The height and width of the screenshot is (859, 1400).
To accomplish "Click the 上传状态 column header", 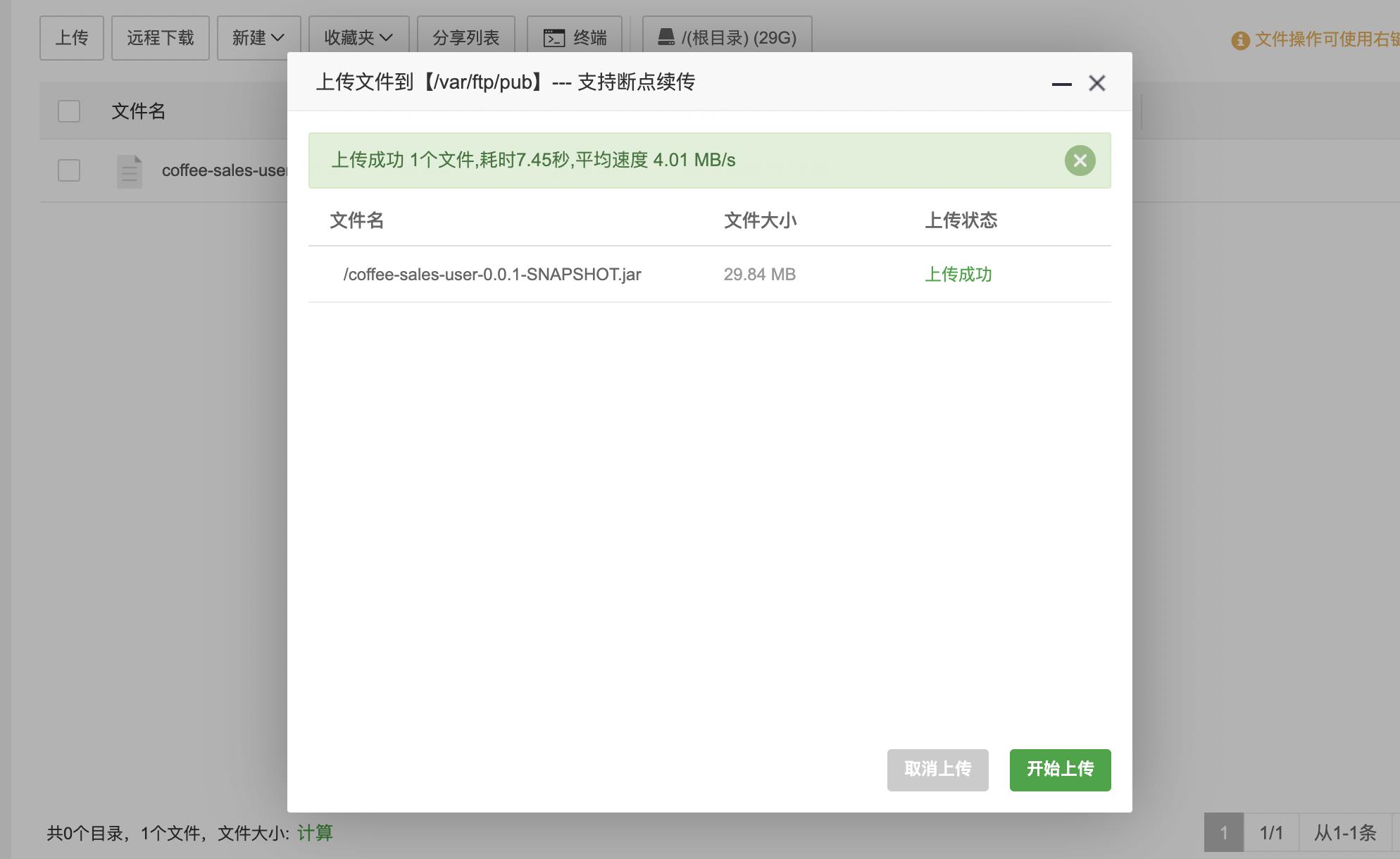I will click(961, 220).
